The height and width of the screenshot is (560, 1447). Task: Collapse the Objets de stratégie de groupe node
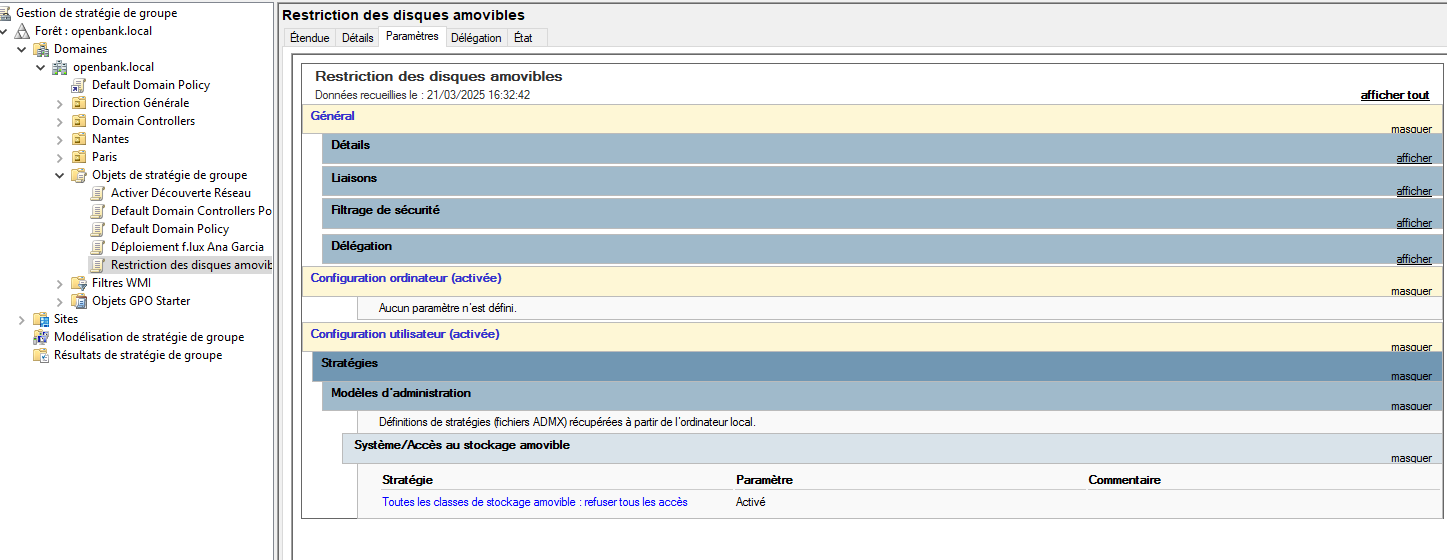(x=60, y=175)
